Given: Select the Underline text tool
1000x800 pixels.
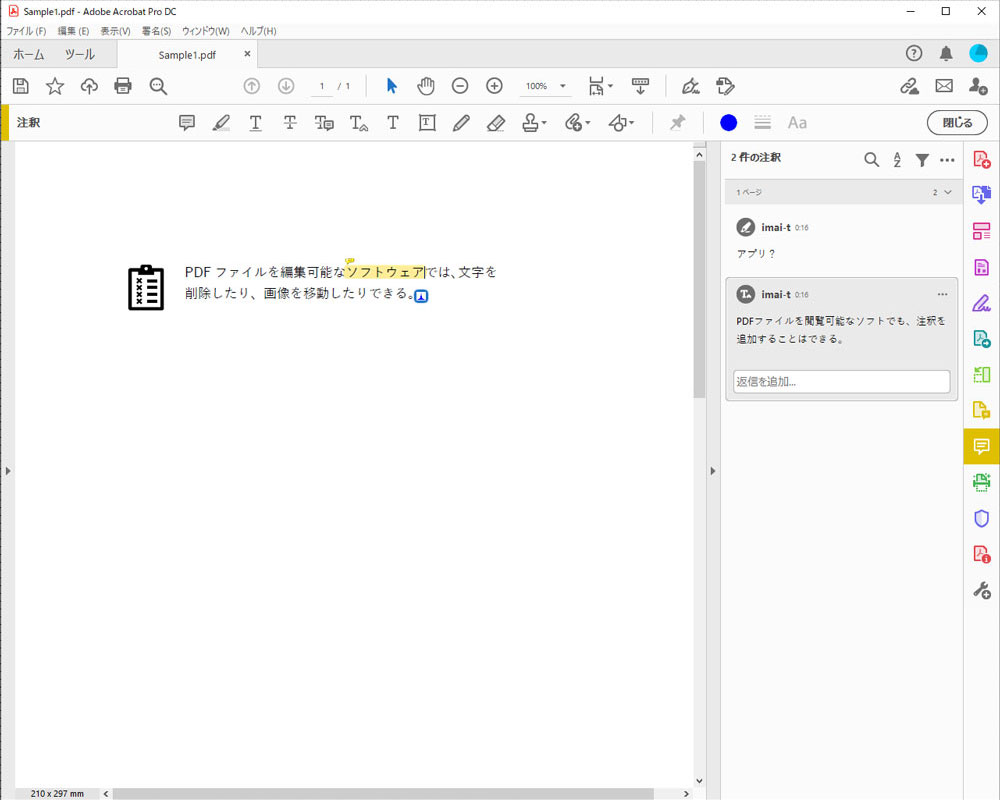Looking at the screenshot, I should (x=255, y=122).
